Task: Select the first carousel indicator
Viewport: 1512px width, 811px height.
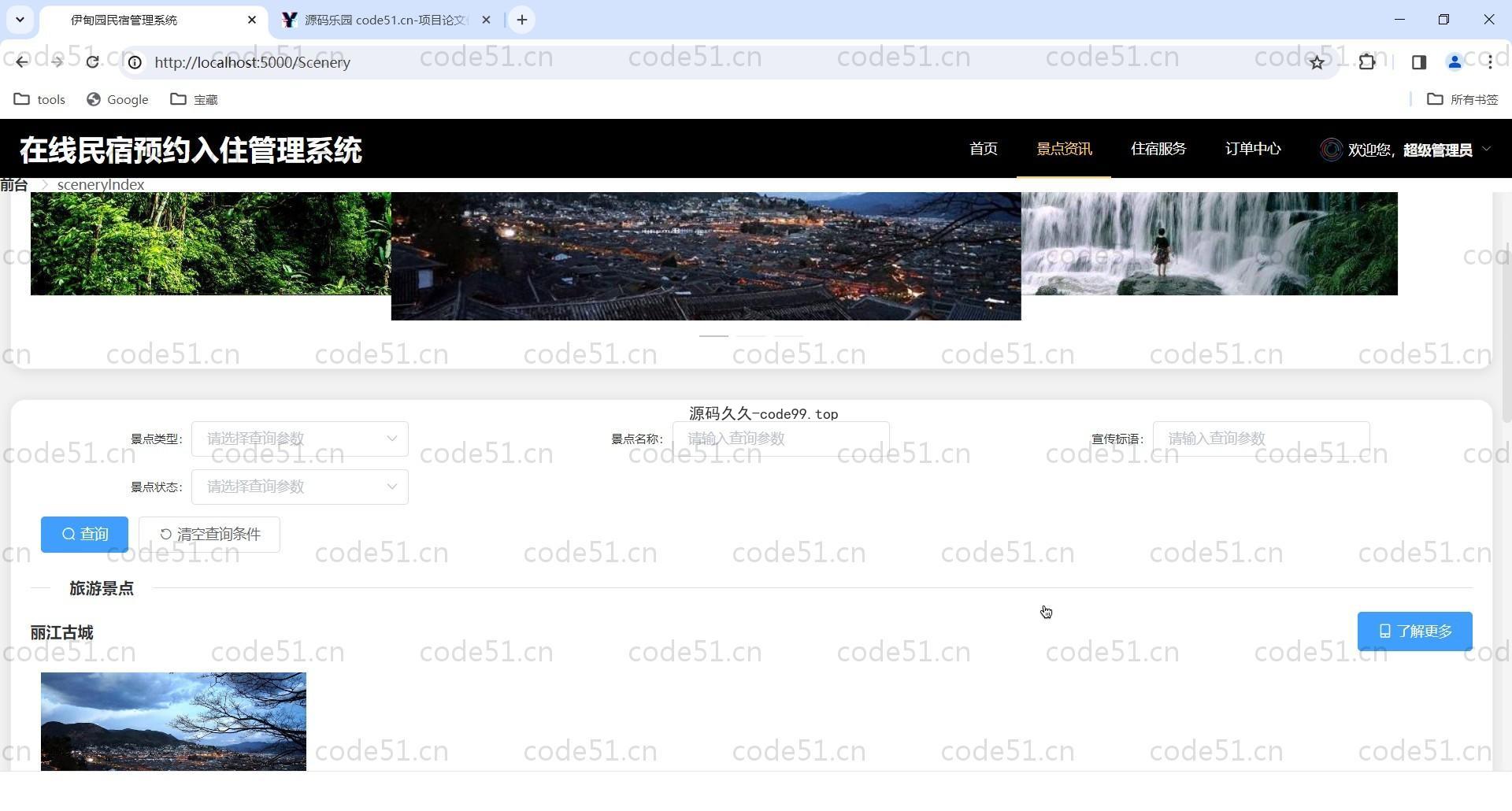Action: tap(713, 336)
